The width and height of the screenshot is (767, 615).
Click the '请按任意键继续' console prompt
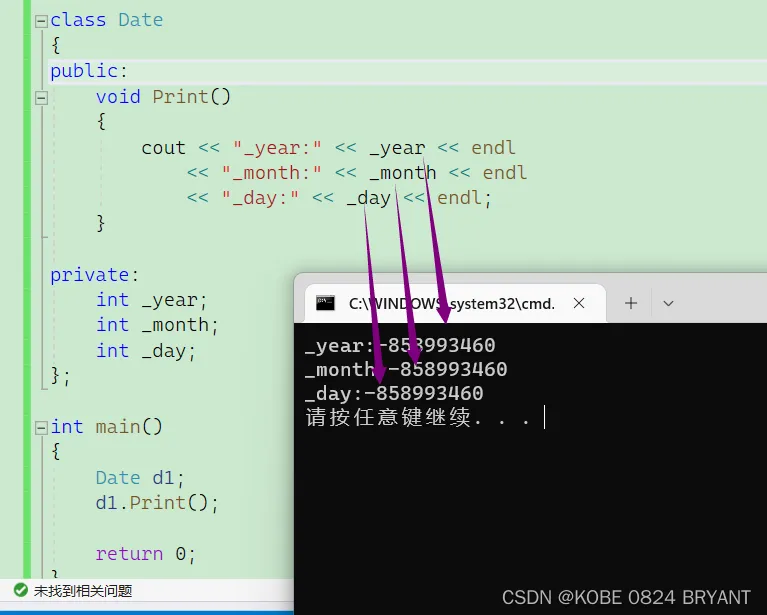(x=388, y=418)
